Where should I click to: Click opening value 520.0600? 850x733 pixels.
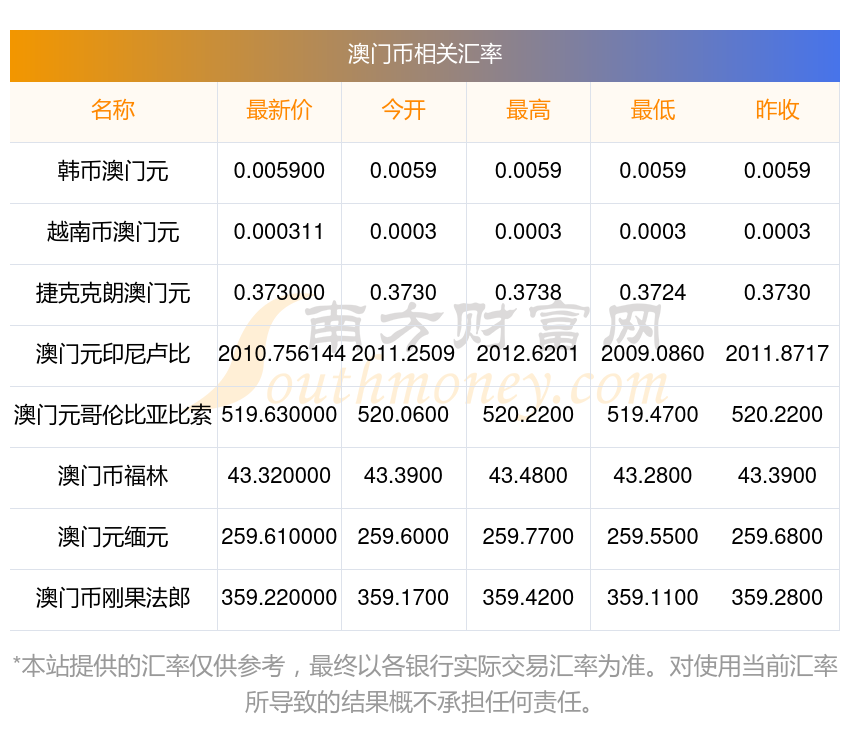(x=403, y=415)
